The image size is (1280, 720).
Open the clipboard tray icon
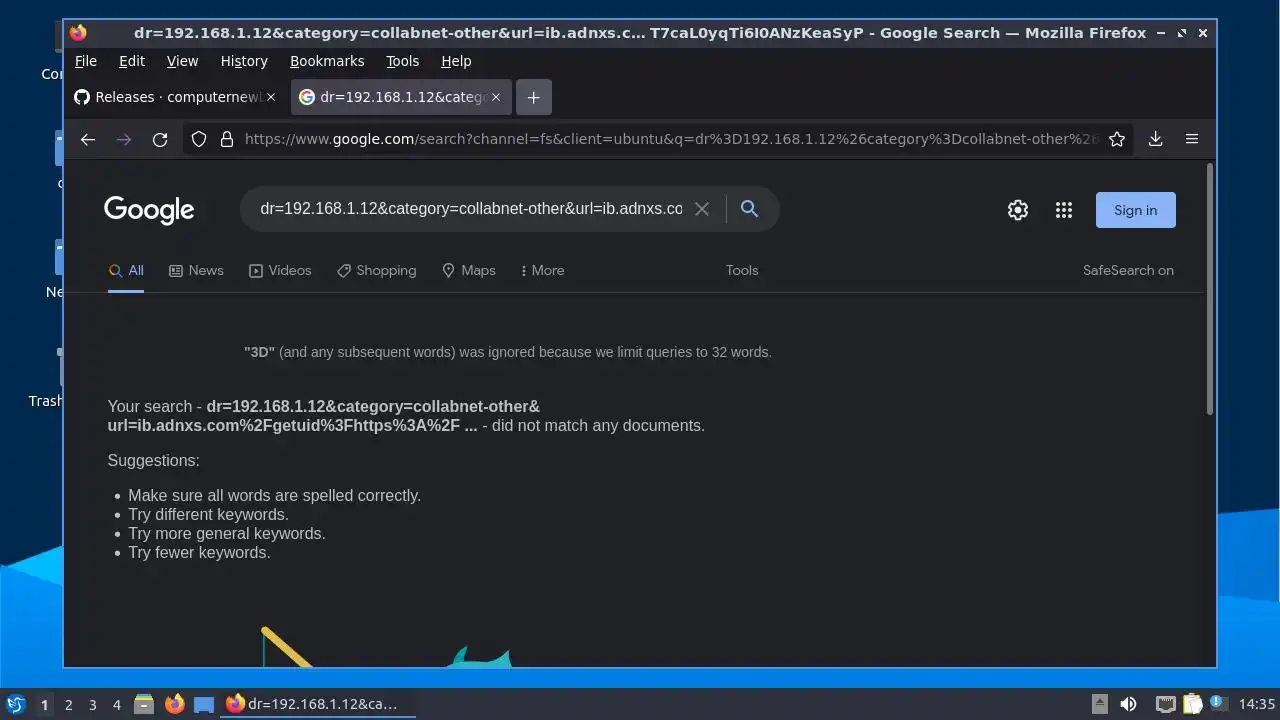(1192, 704)
